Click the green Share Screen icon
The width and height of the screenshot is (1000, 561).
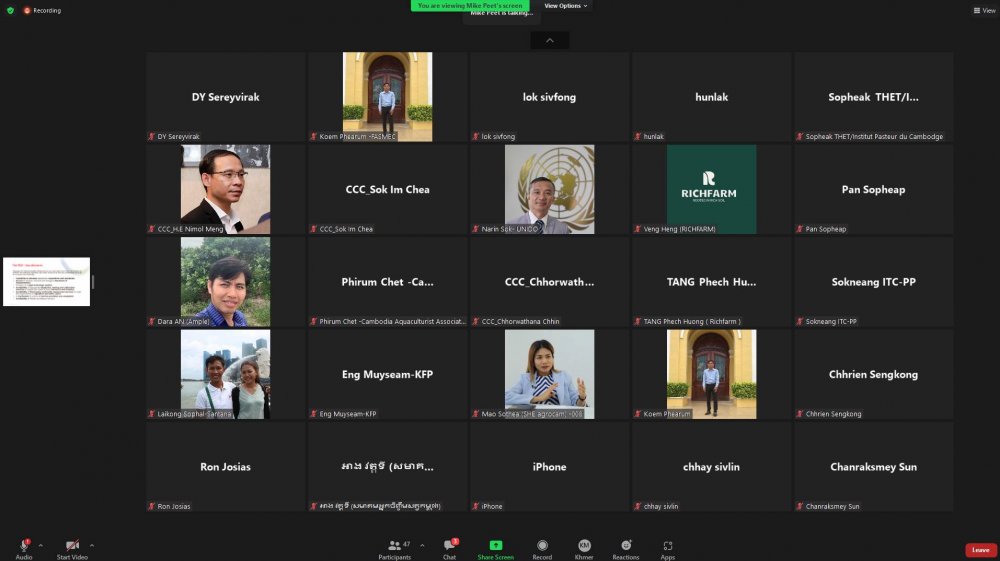[x=495, y=545]
